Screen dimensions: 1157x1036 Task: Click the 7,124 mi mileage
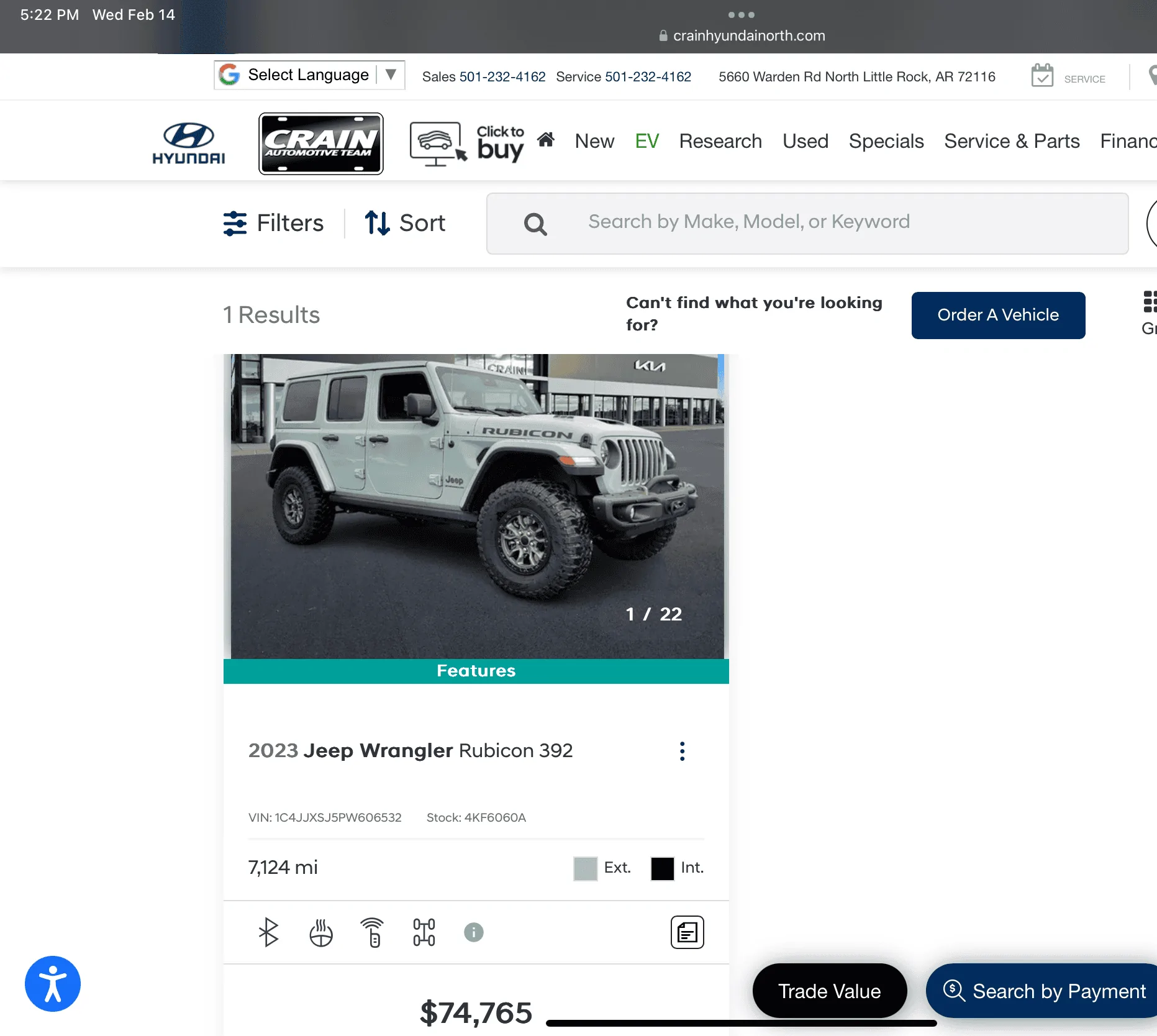tap(283, 868)
